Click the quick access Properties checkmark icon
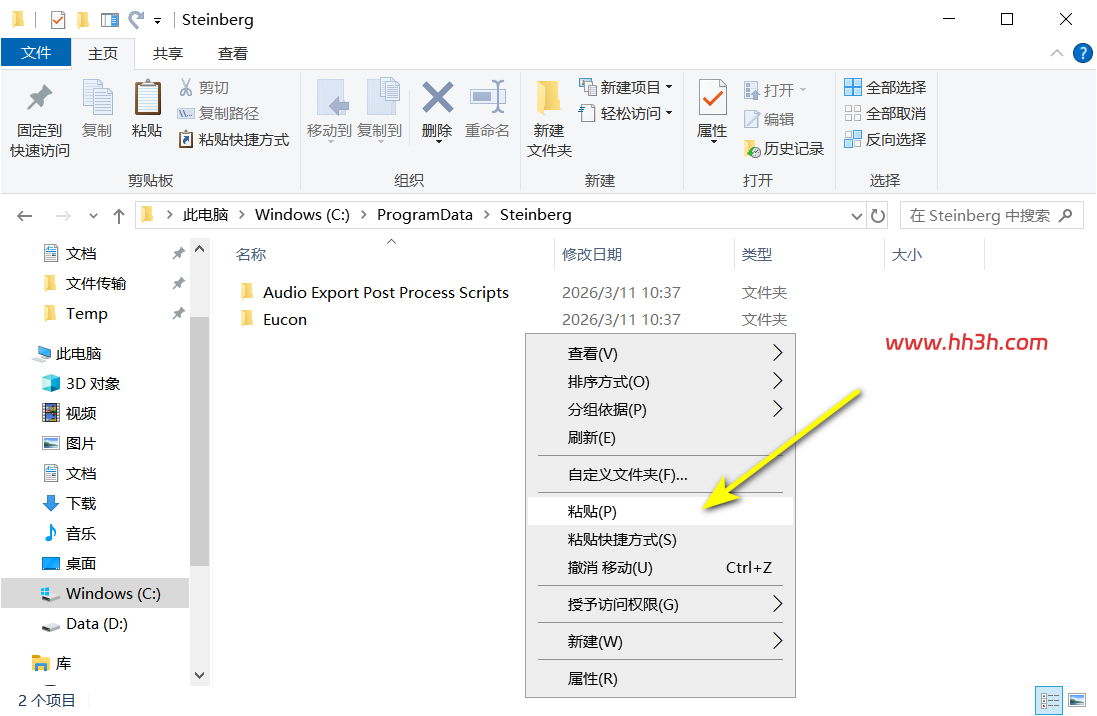 58,20
